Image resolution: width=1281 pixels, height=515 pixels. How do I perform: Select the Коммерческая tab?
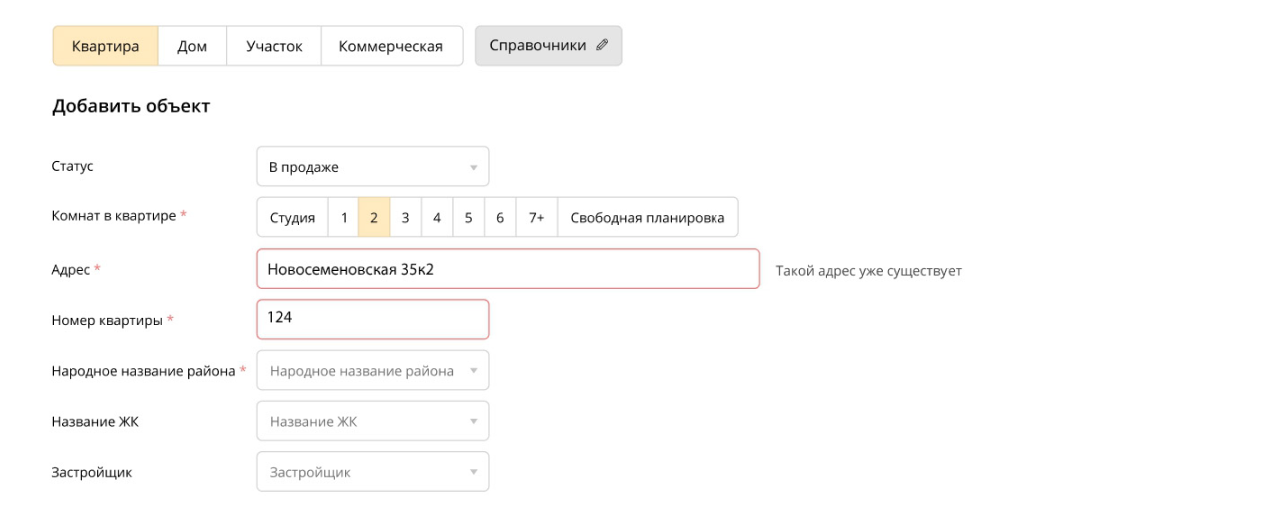[391, 46]
